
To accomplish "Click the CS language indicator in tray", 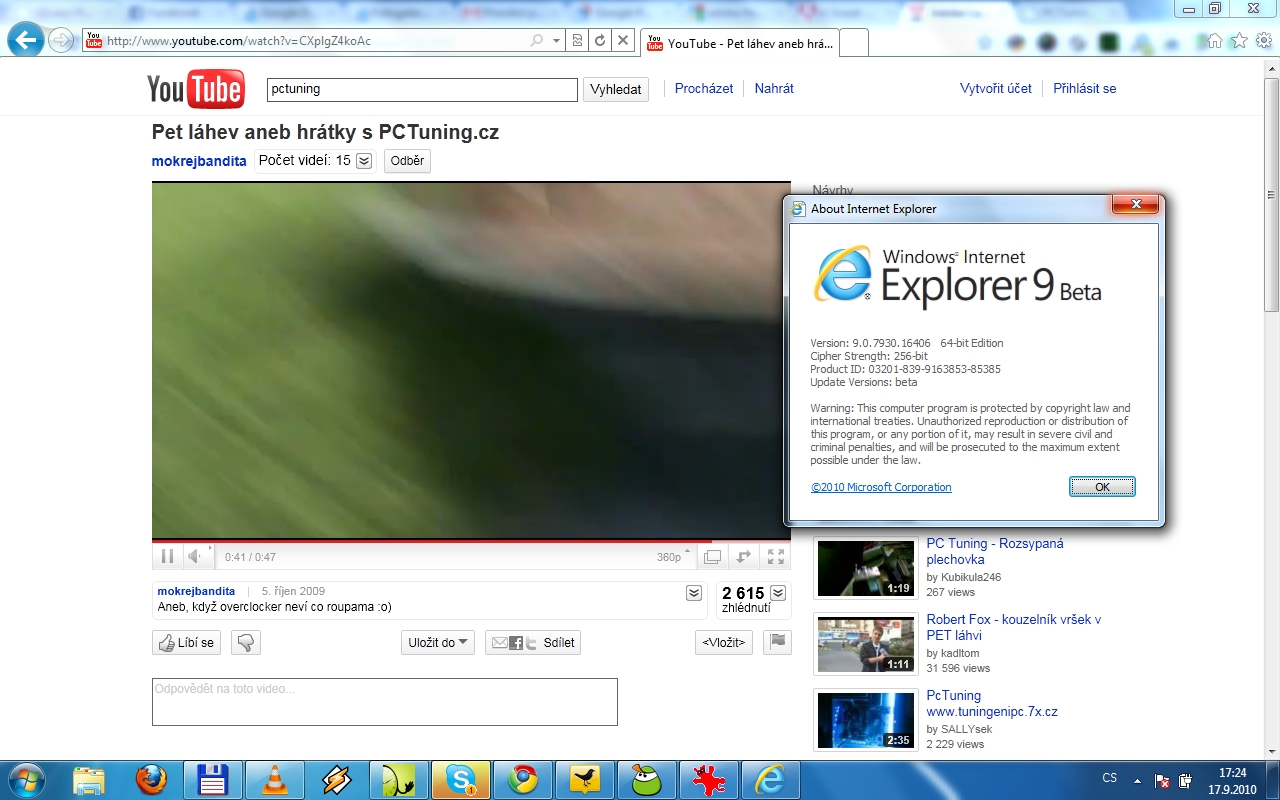I will 1109,778.
